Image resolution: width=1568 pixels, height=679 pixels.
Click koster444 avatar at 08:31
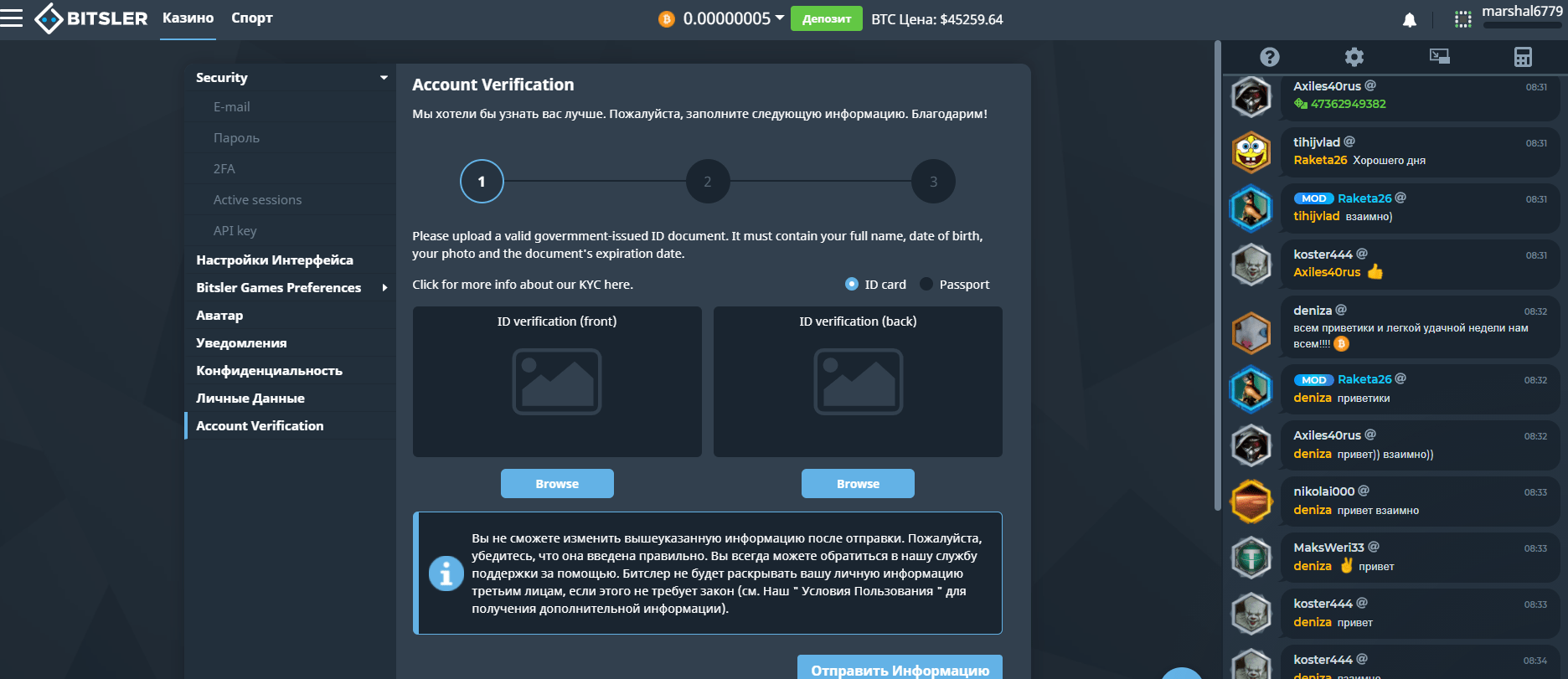point(1251,265)
